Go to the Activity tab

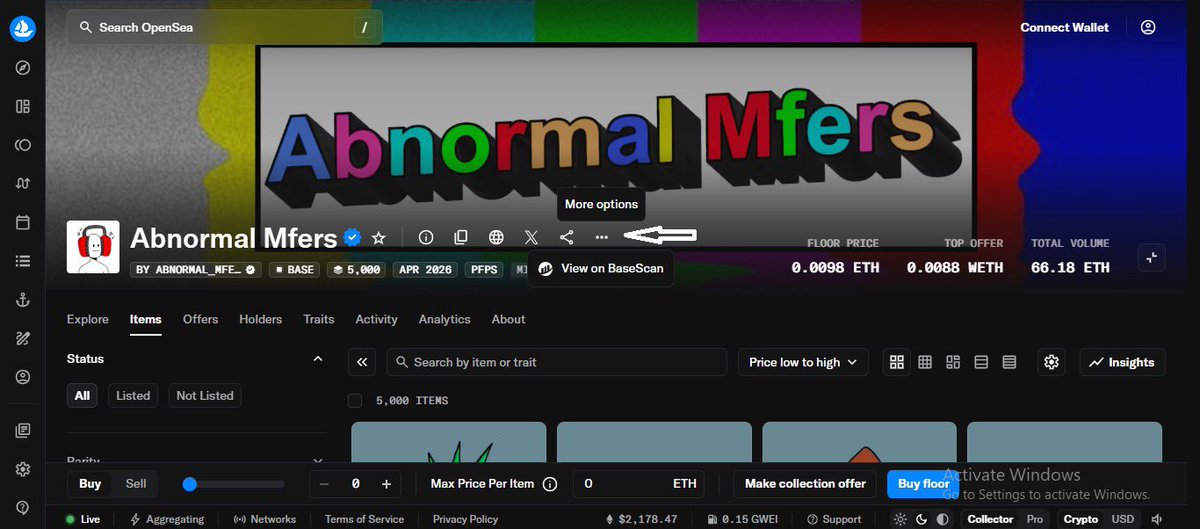point(376,319)
